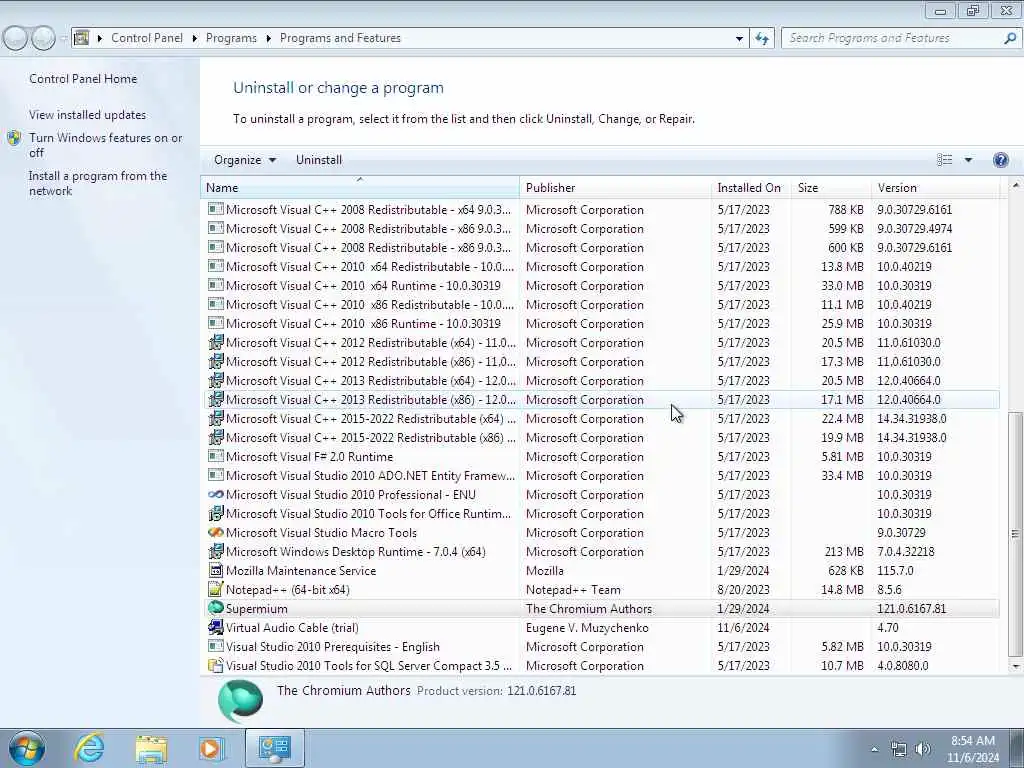This screenshot has height=768, width=1024.
Task: Select Visual Studio 2010 ADO.NET Entity Framework row
Action: (601, 475)
